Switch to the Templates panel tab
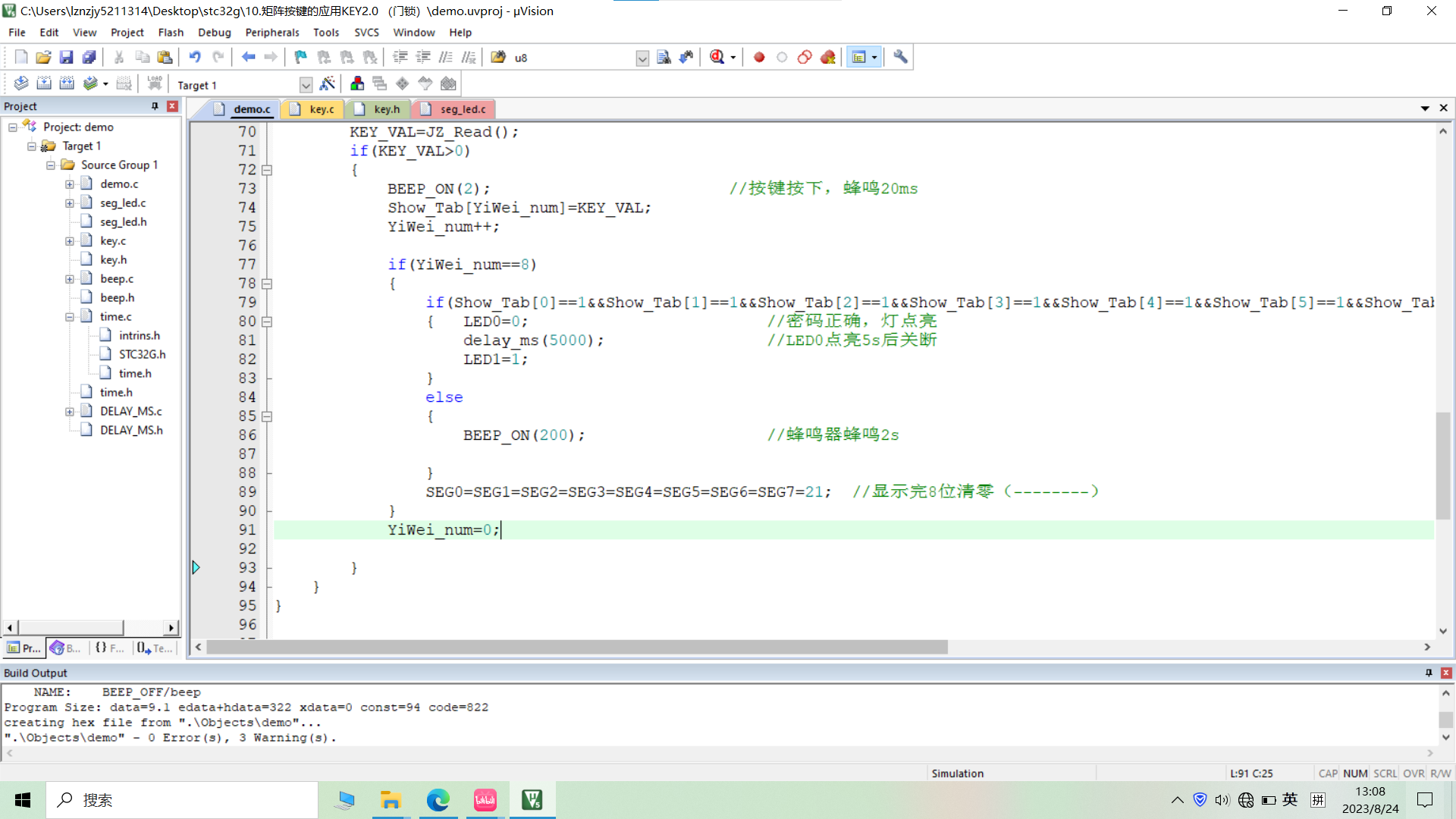This screenshot has width=1456, height=819. pyautogui.click(x=155, y=648)
